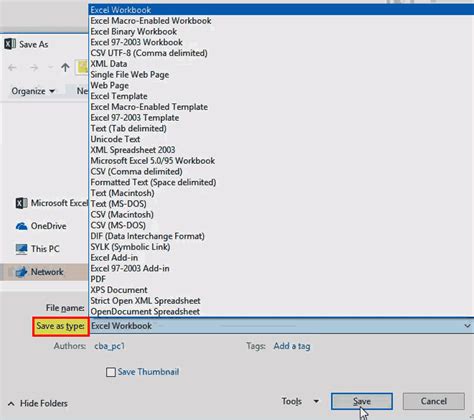Choose Web Page format option
The height and width of the screenshot is (420, 474).
[281, 85]
